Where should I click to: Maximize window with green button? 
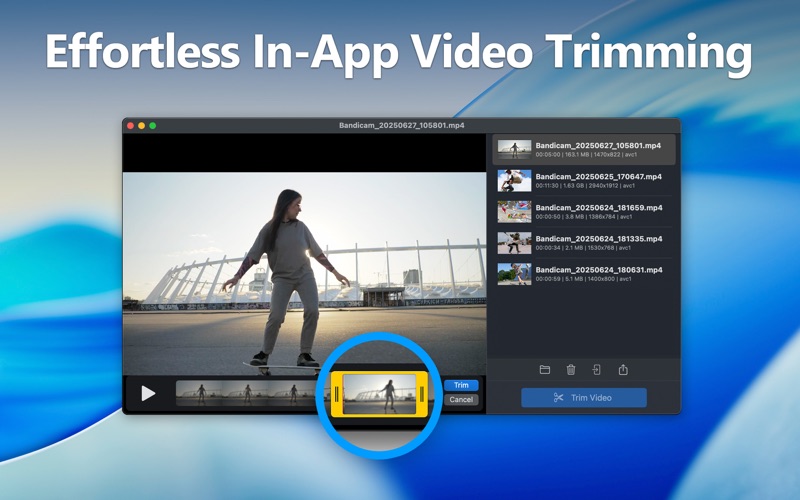click(153, 126)
